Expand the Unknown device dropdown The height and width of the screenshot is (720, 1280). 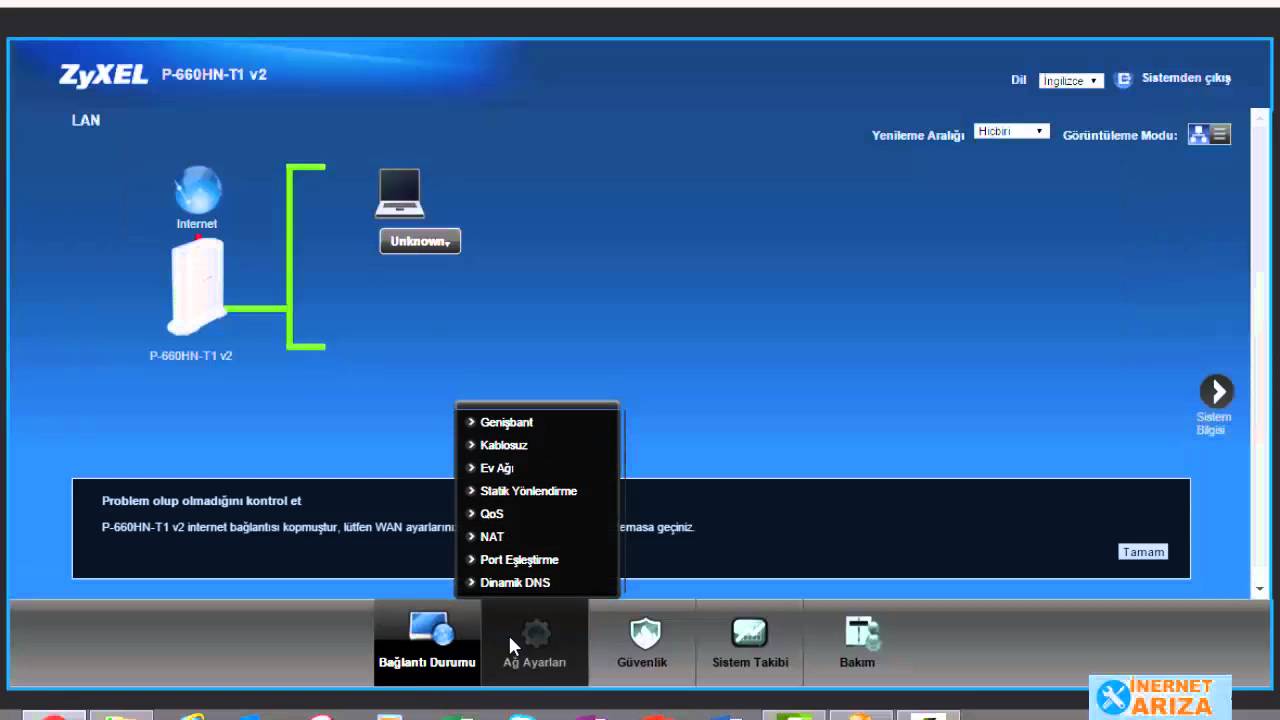pyautogui.click(x=420, y=241)
